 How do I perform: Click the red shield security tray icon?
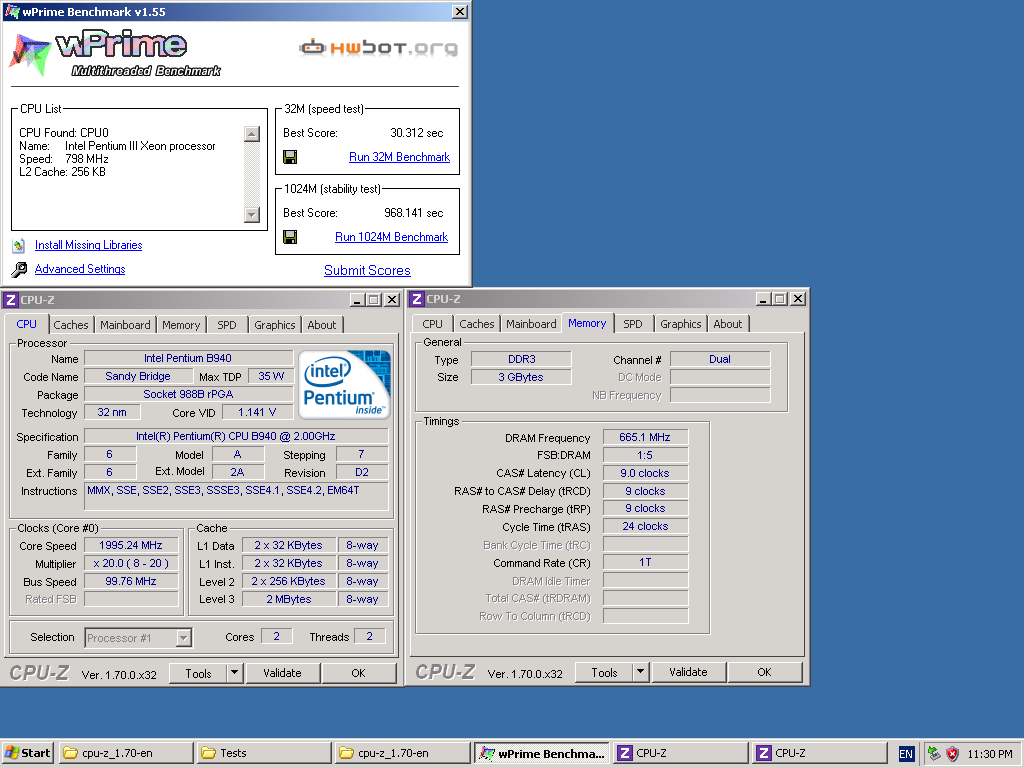pos(952,754)
